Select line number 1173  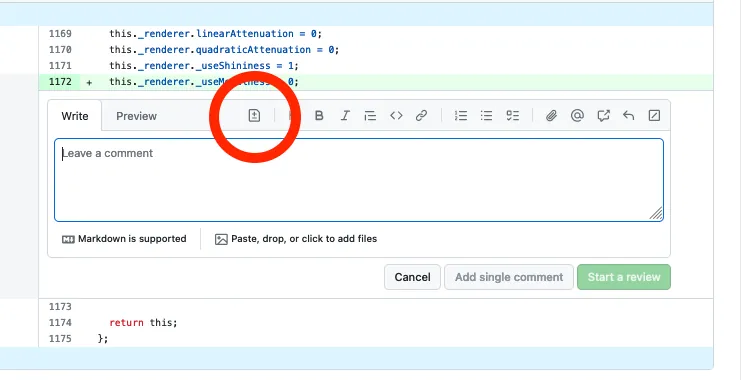point(60,307)
